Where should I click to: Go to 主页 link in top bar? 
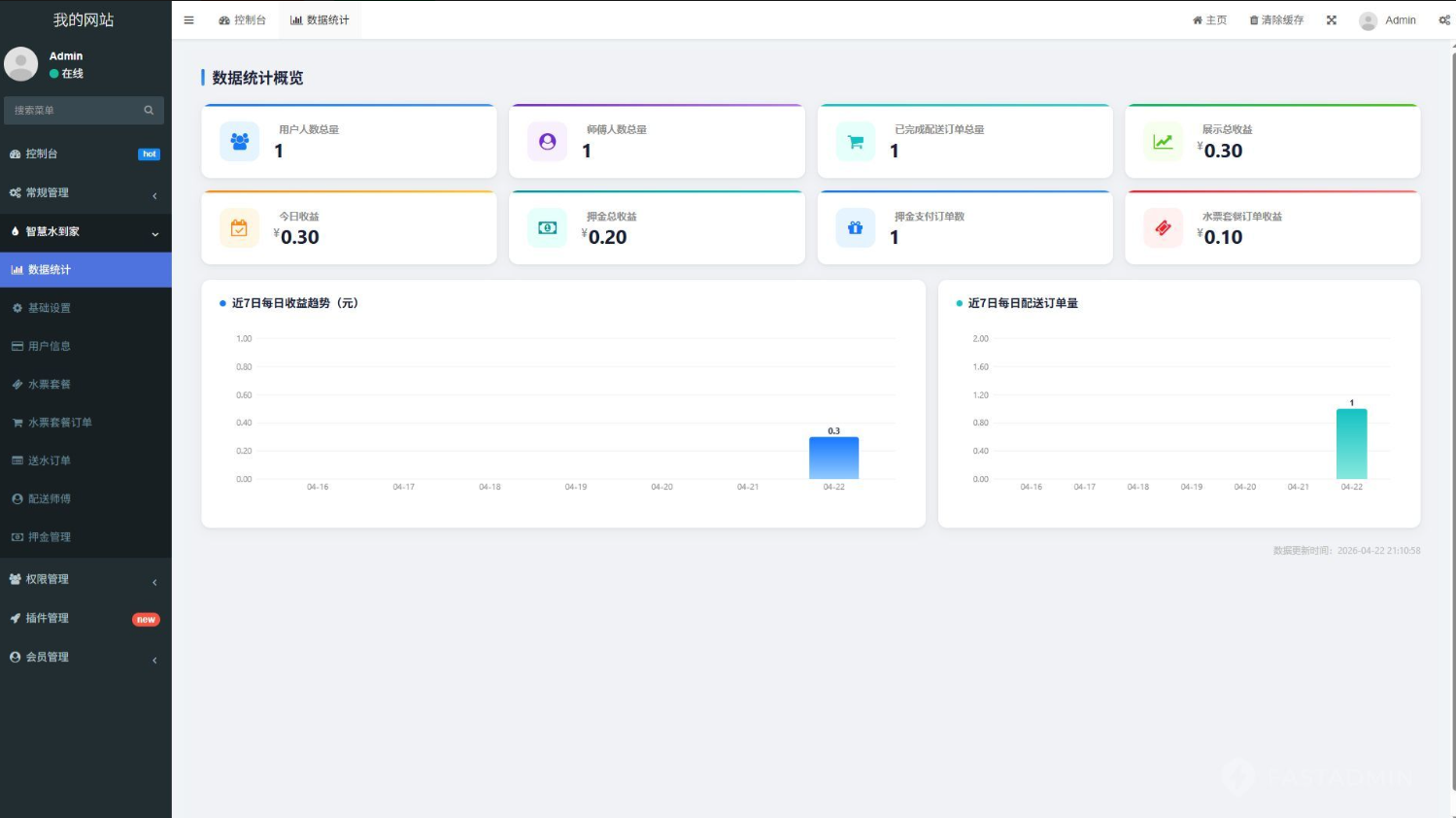point(1209,19)
